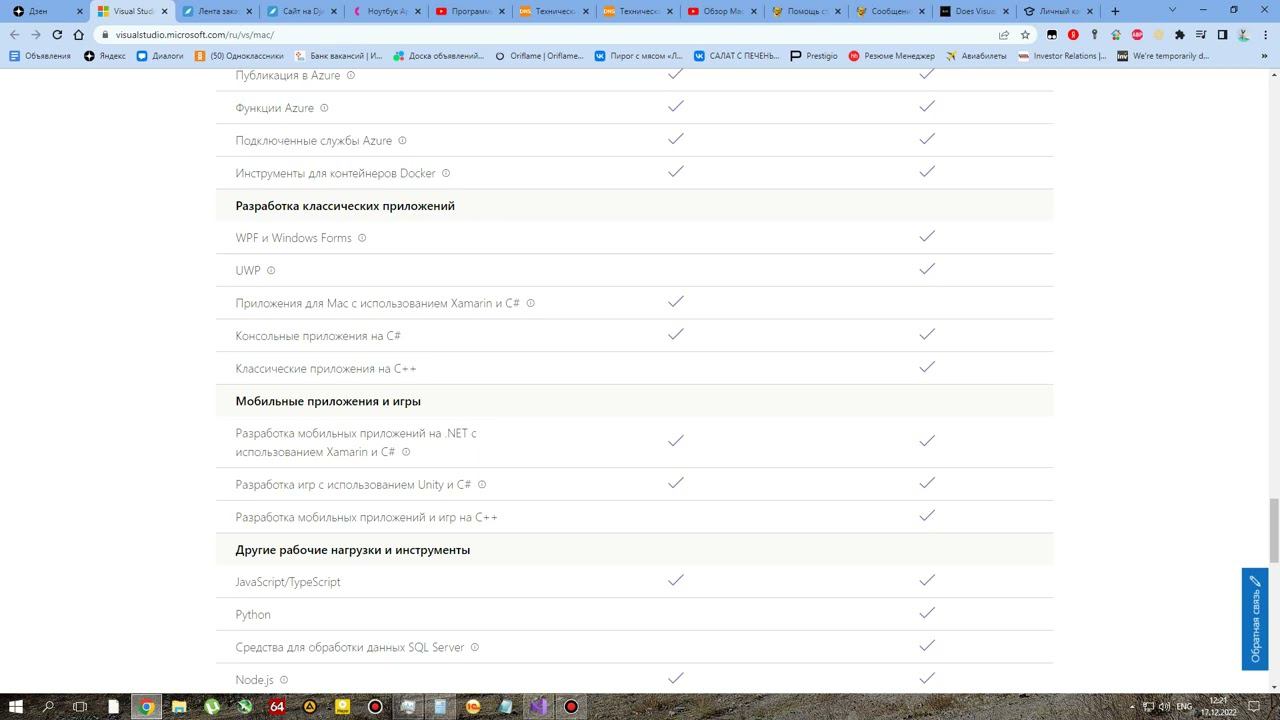
Task: Click the Python row label
Action: click(253, 615)
